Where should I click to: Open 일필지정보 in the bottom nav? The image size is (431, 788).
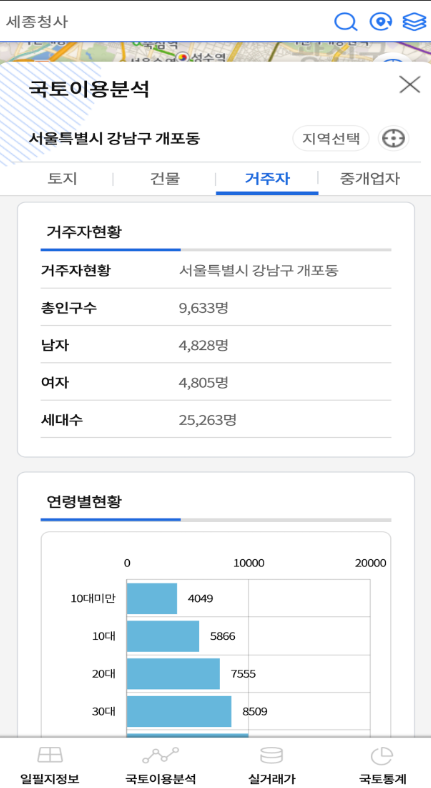[50, 764]
